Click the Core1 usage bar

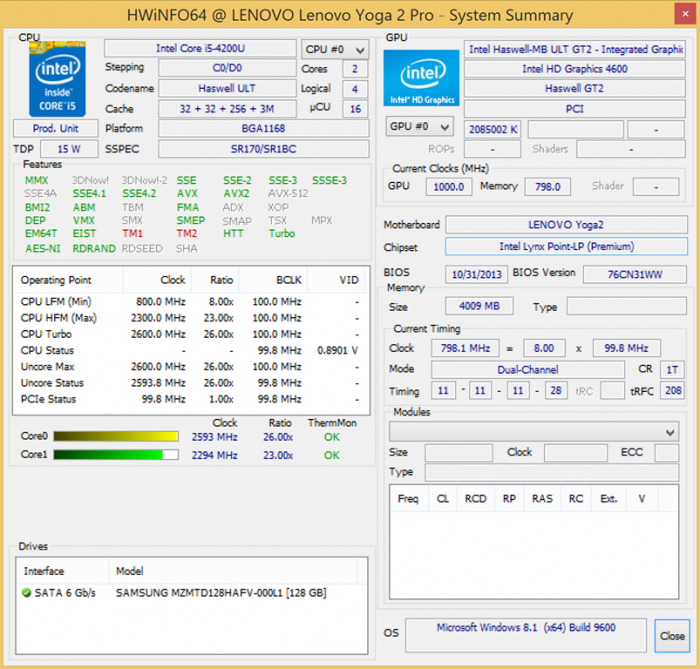115,455
